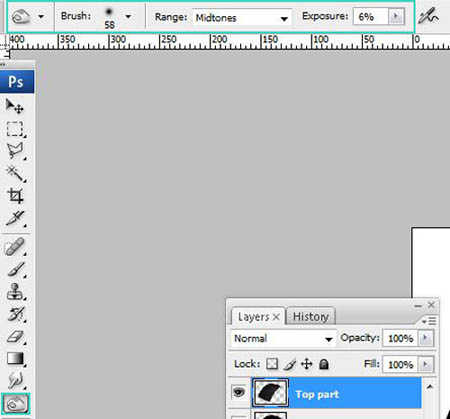Close the Layers panel window

click(x=431, y=305)
